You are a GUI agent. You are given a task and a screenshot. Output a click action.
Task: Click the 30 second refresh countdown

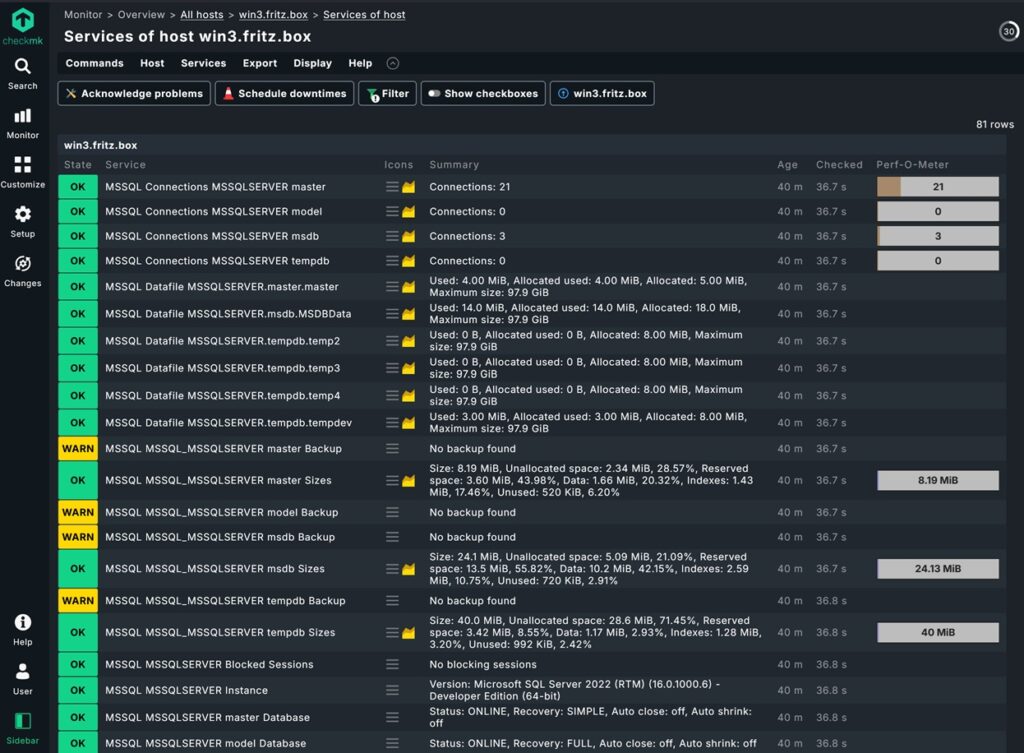pyautogui.click(x=1009, y=31)
